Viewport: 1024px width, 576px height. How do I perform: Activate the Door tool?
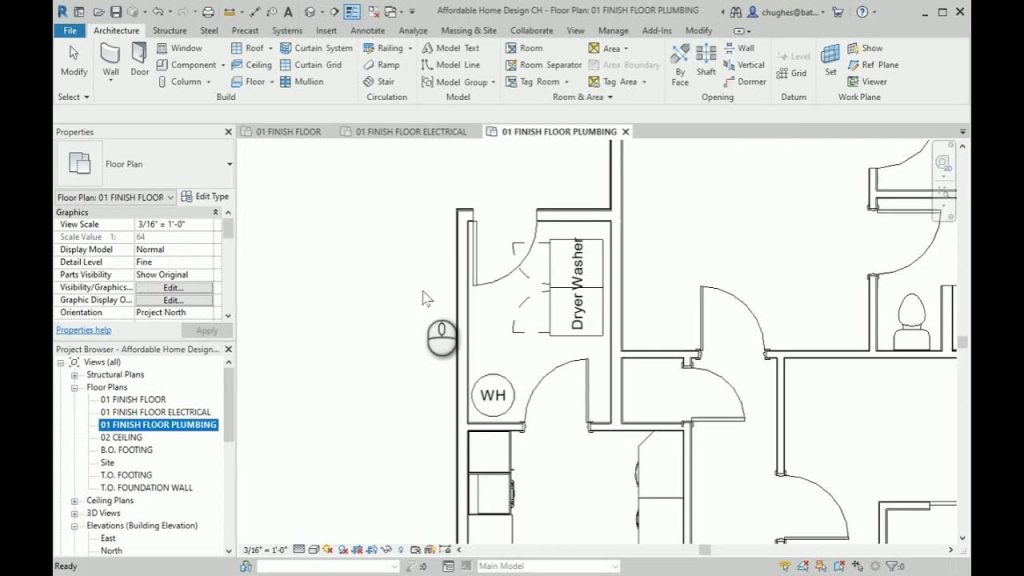(x=137, y=60)
